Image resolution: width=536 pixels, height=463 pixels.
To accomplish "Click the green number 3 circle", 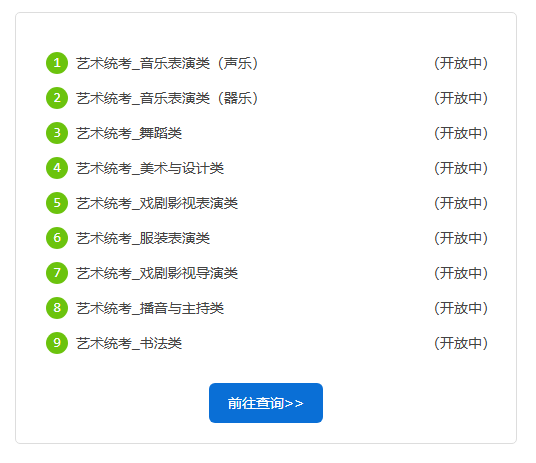I will [57, 133].
